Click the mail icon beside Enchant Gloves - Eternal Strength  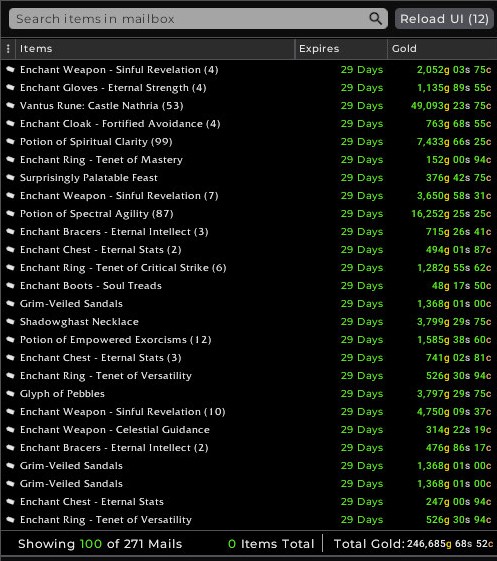click(x=10, y=87)
